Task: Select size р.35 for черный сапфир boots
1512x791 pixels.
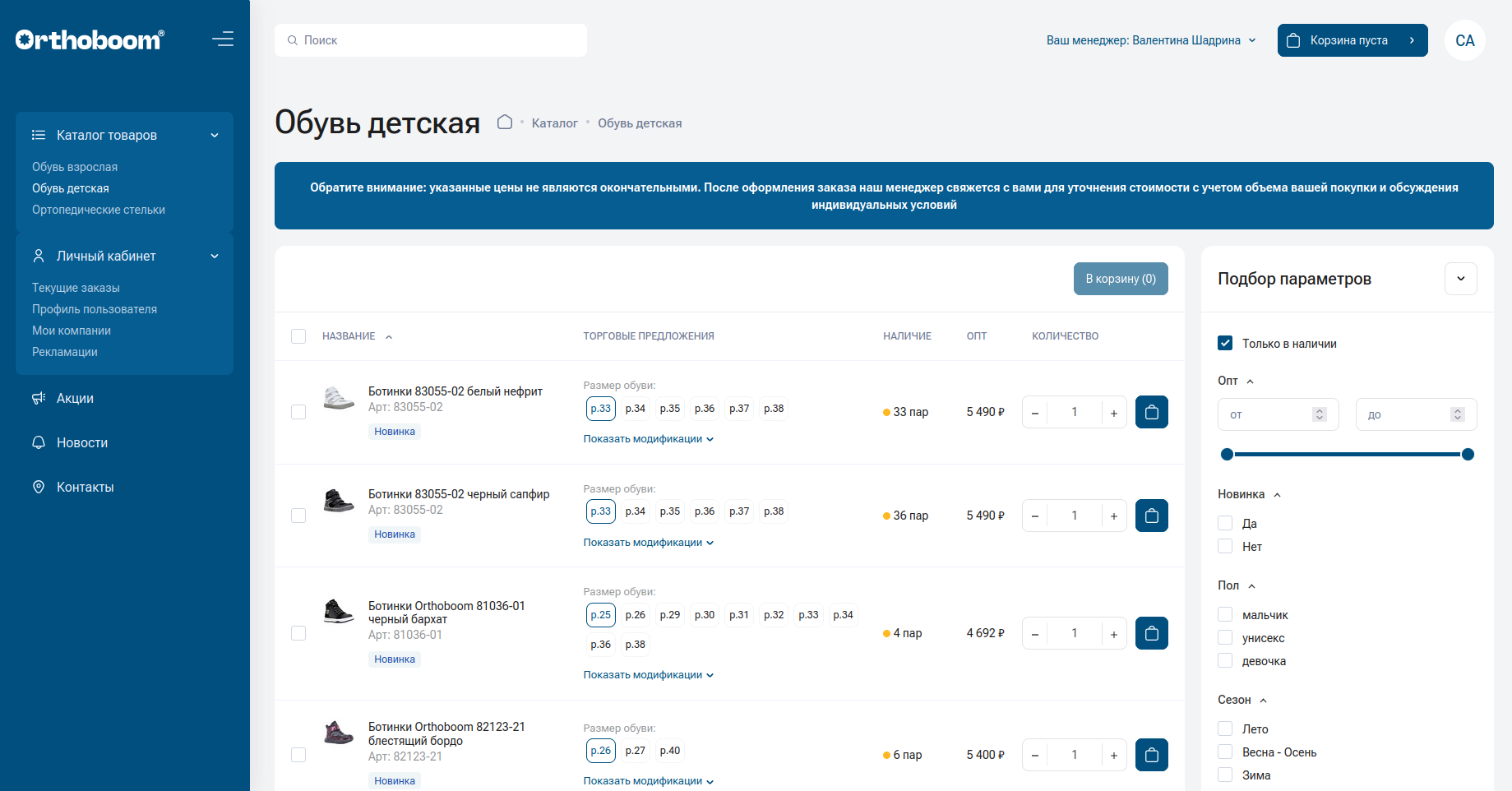Action: [x=669, y=511]
